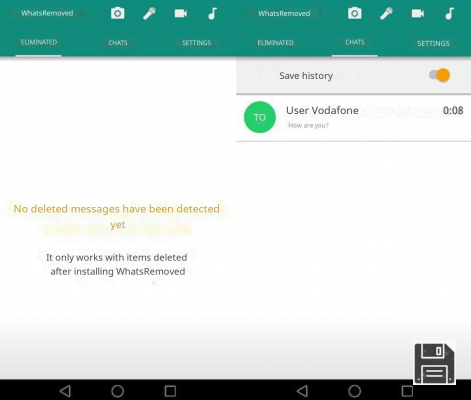The width and height of the screenshot is (471, 400).
Task: Open the User Vodafone chat
Action: (x=354, y=118)
